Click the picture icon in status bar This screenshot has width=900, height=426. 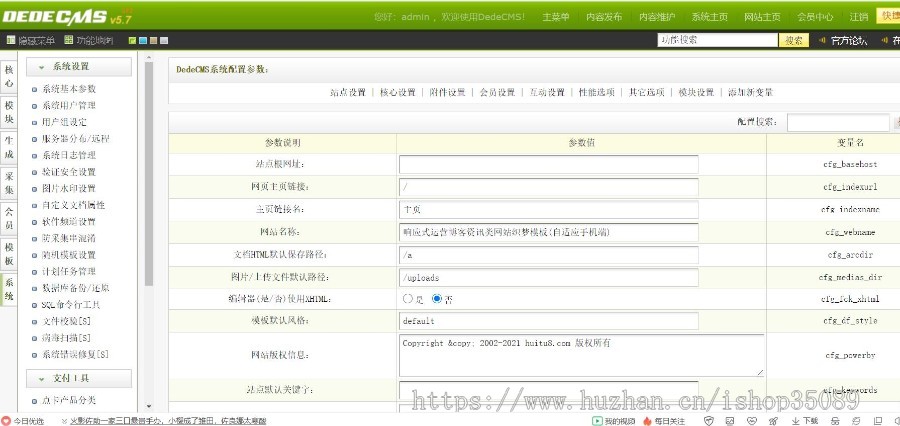point(730,421)
